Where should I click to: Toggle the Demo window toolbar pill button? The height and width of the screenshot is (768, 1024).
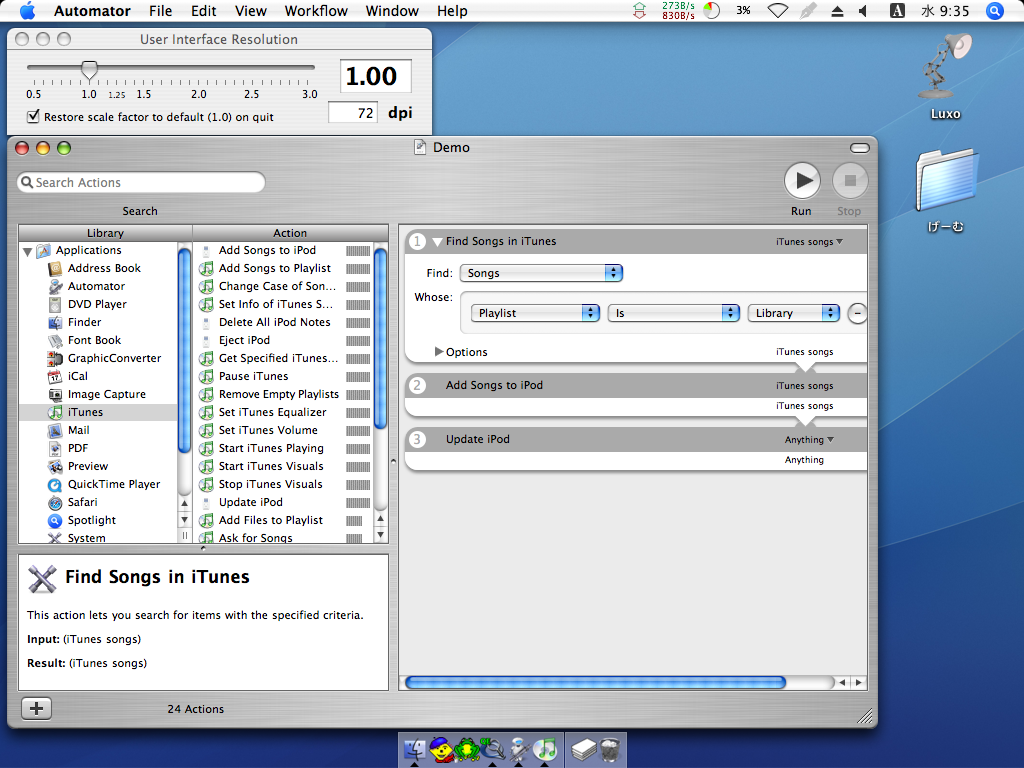click(859, 148)
